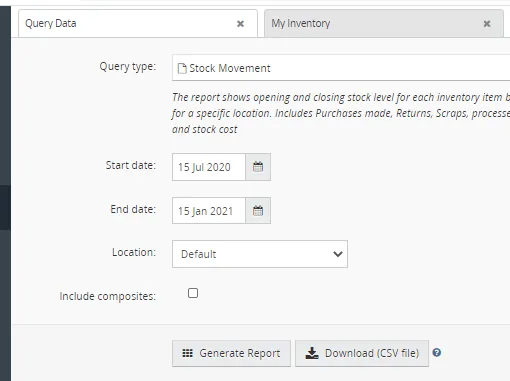Open the Start date calendar picker

tap(258, 167)
